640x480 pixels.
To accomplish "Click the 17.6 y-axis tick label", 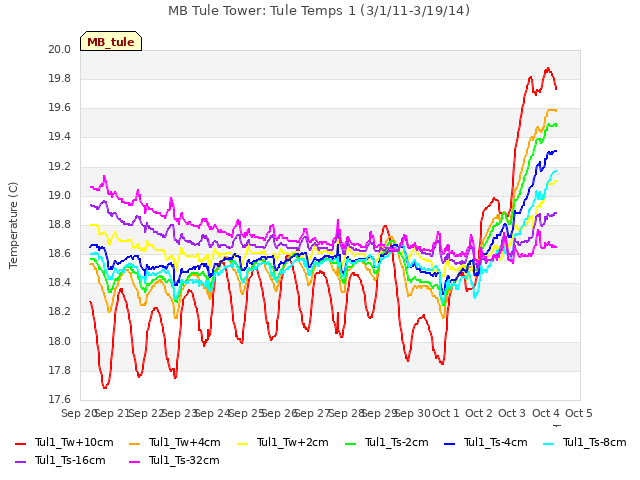I will pos(60,400).
